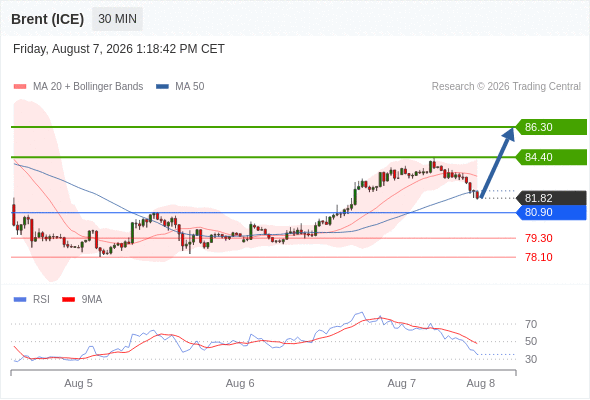Viewport: 590px width, 400px height.
Task: Click the 9MA red legend swatch
Action: click(68, 300)
